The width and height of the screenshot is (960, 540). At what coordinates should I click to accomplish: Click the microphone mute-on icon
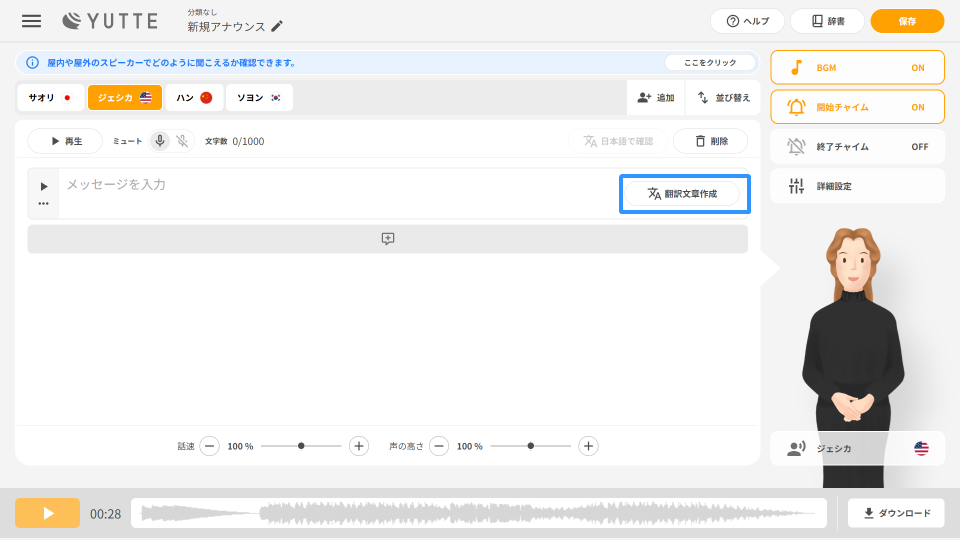pyautogui.click(x=160, y=141)
